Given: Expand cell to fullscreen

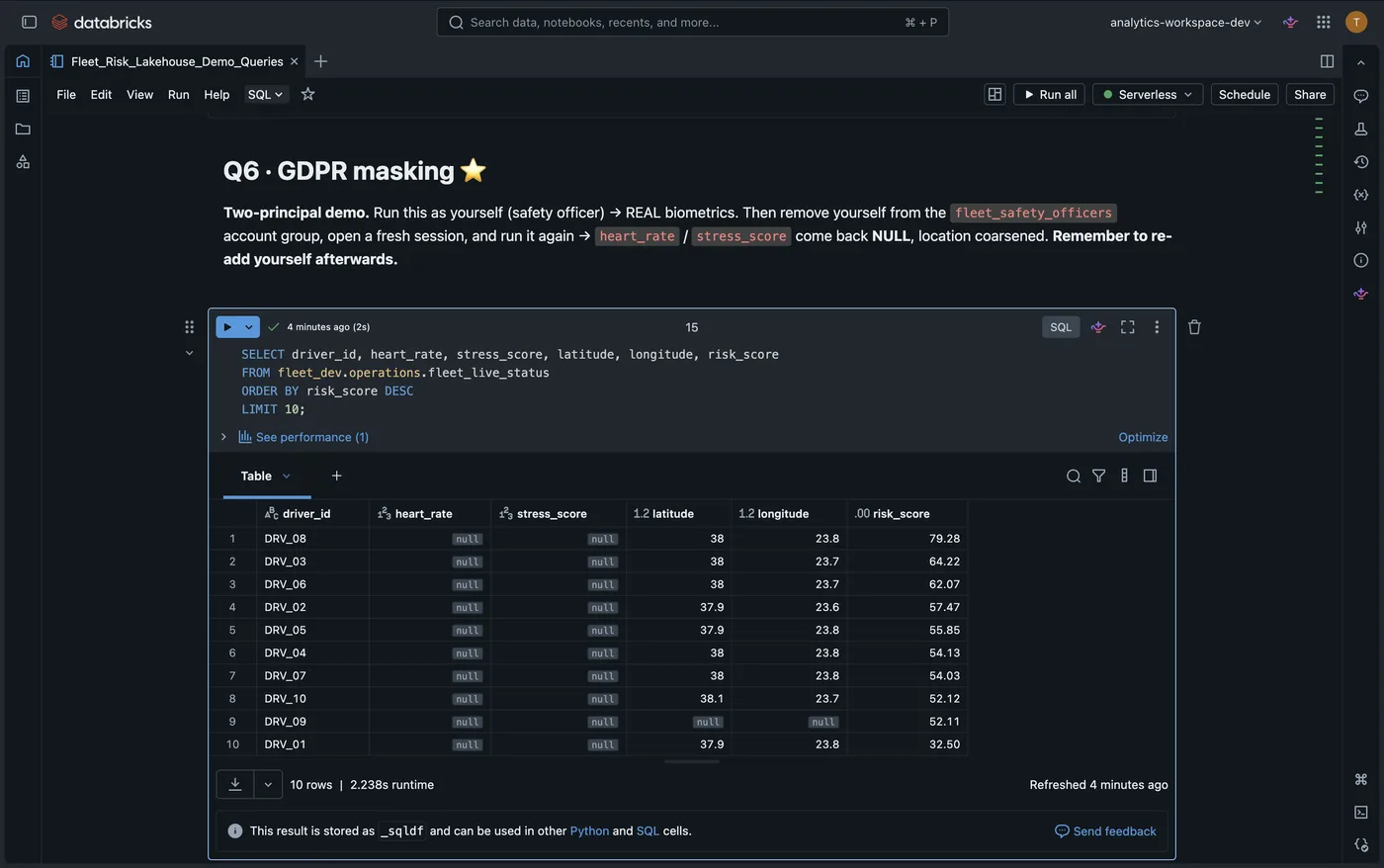Looking at the screenshot, I should click(1127, 327).
